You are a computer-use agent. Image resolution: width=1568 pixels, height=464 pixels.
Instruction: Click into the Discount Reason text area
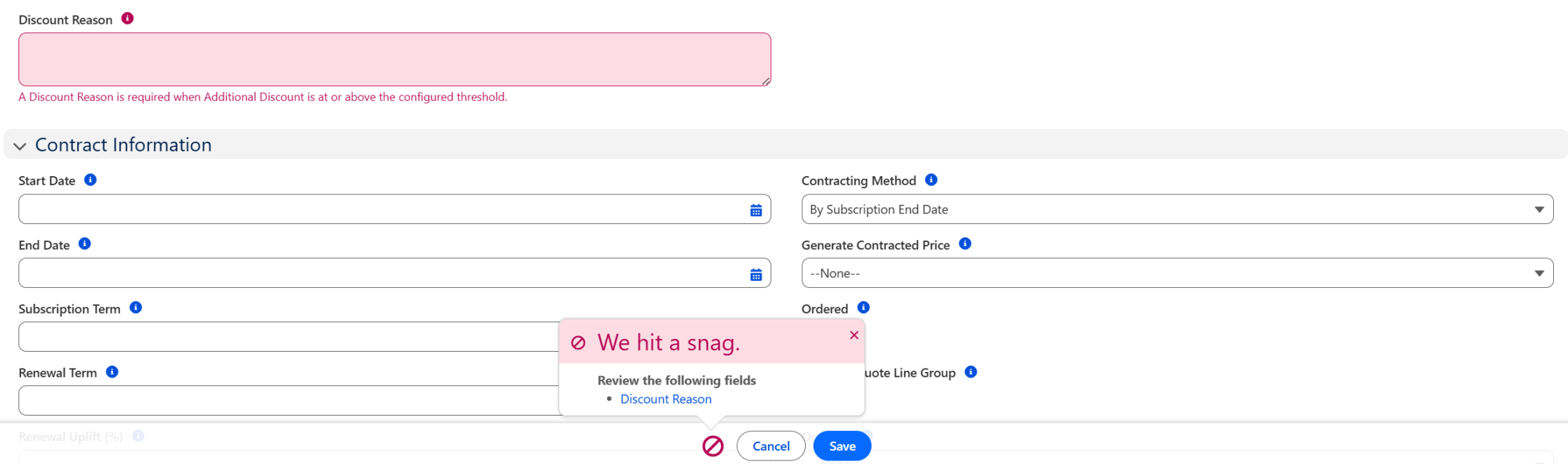(394, 60)
